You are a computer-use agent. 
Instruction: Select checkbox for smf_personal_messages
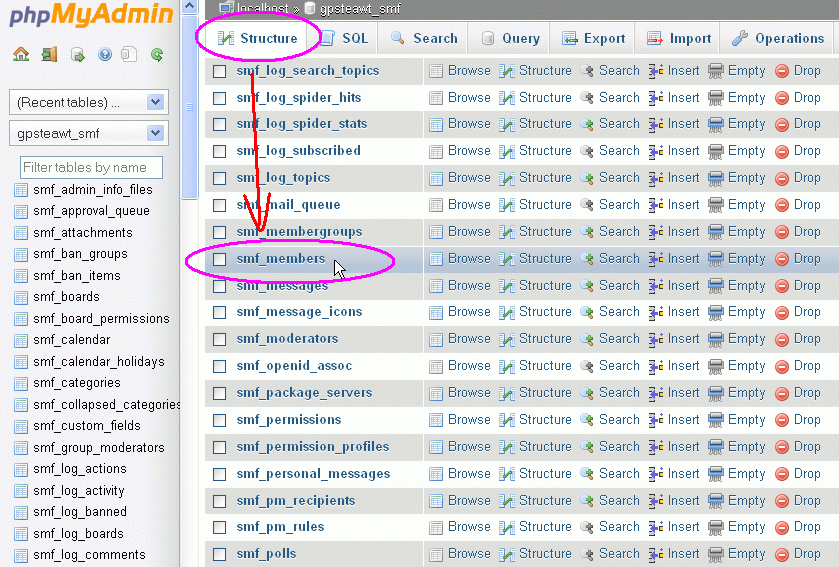click(x=219, y=474)
